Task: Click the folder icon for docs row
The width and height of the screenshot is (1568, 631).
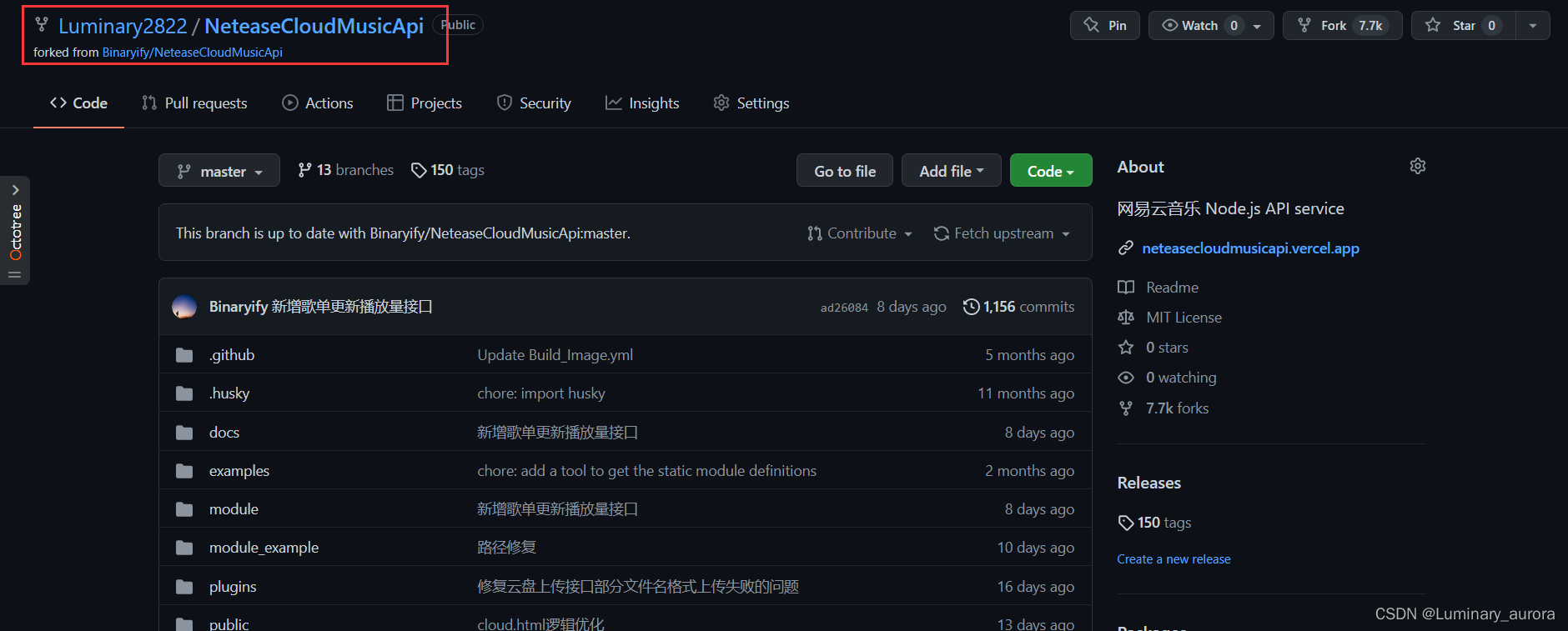Action: click(184, 433)
